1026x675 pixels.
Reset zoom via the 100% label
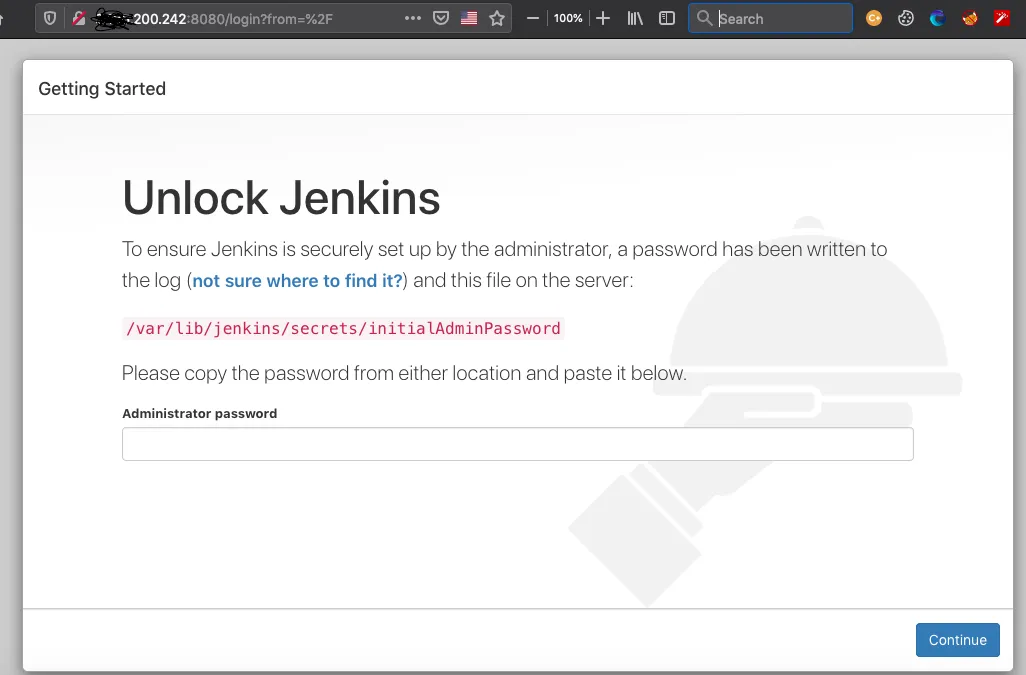tap(568, 18)
